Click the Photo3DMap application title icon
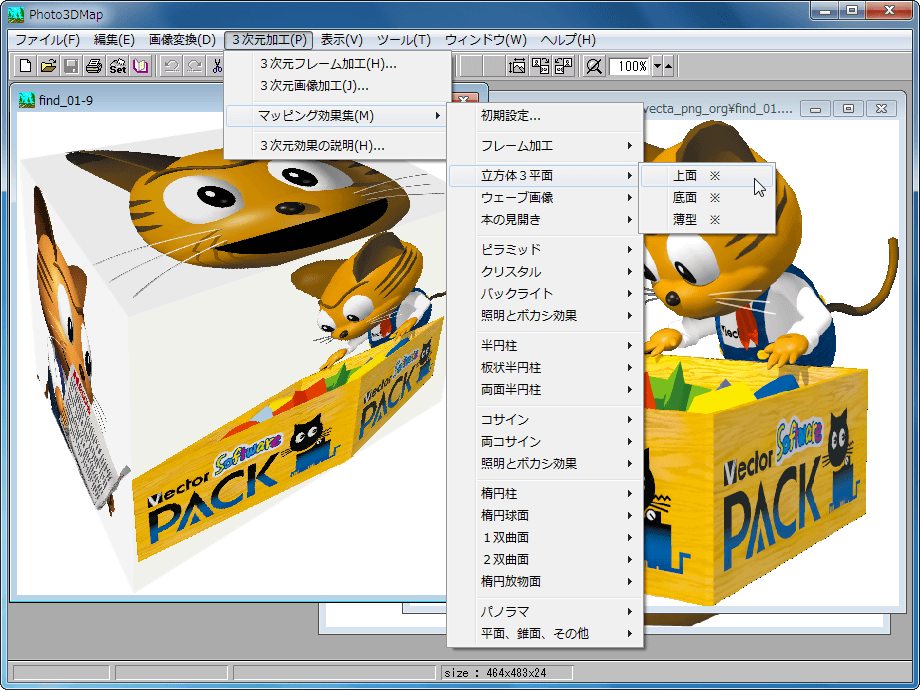 tap(16, 14)
